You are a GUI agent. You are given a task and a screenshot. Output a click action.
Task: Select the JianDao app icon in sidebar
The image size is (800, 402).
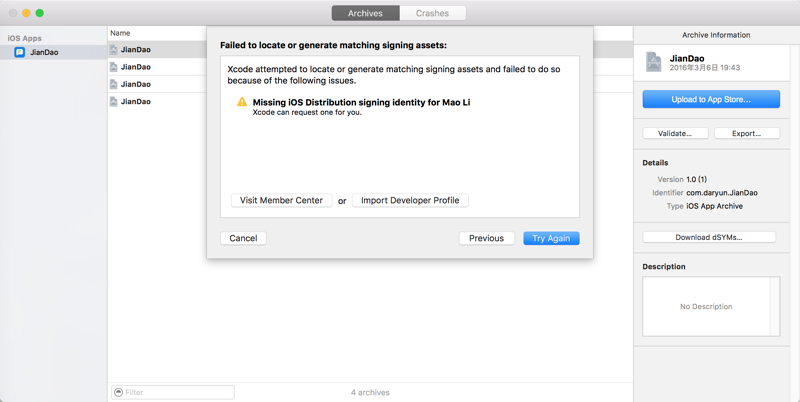pos(19,52)
